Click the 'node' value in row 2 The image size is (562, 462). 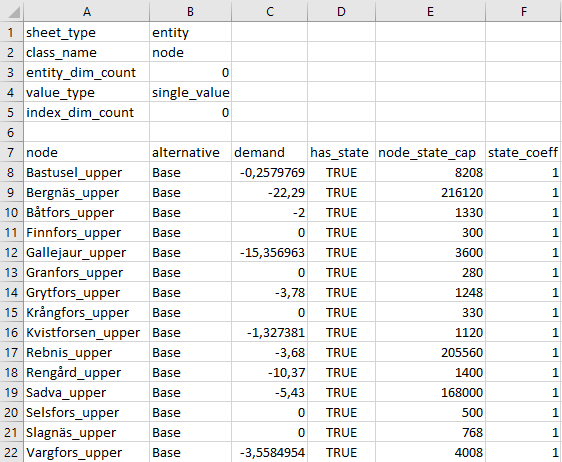tap(190, 53)
